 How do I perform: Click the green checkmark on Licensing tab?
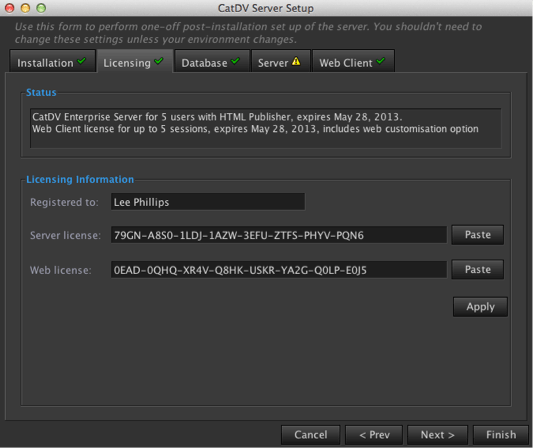point(159,61)
